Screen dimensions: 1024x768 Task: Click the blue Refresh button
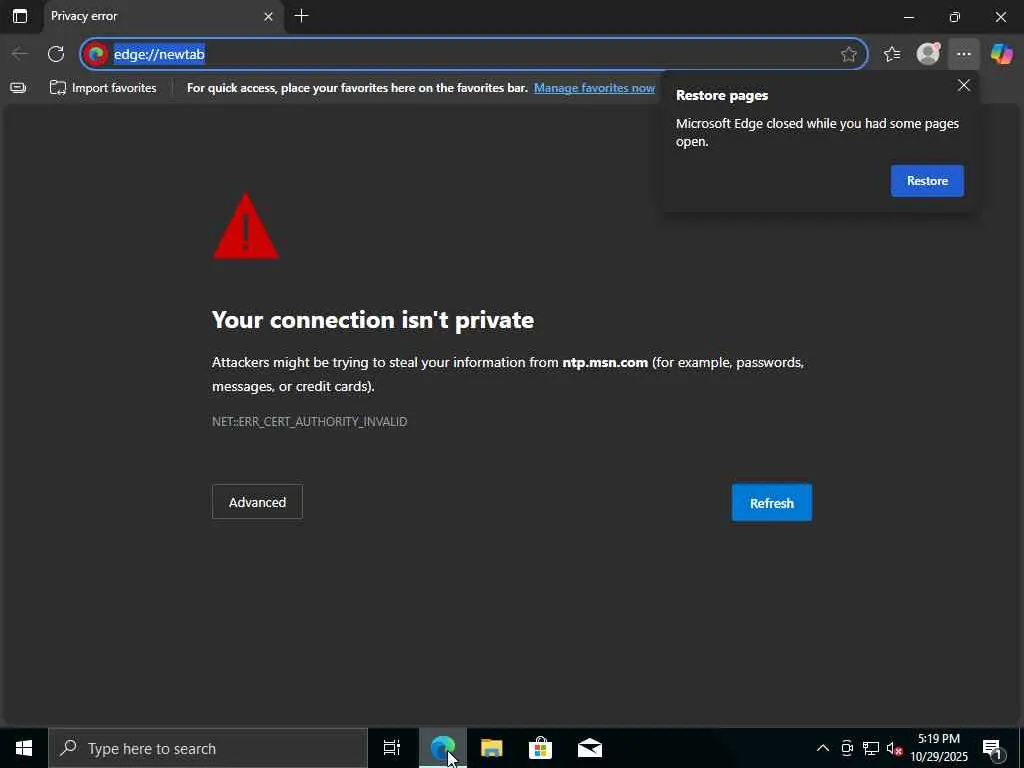click(772, 503)
